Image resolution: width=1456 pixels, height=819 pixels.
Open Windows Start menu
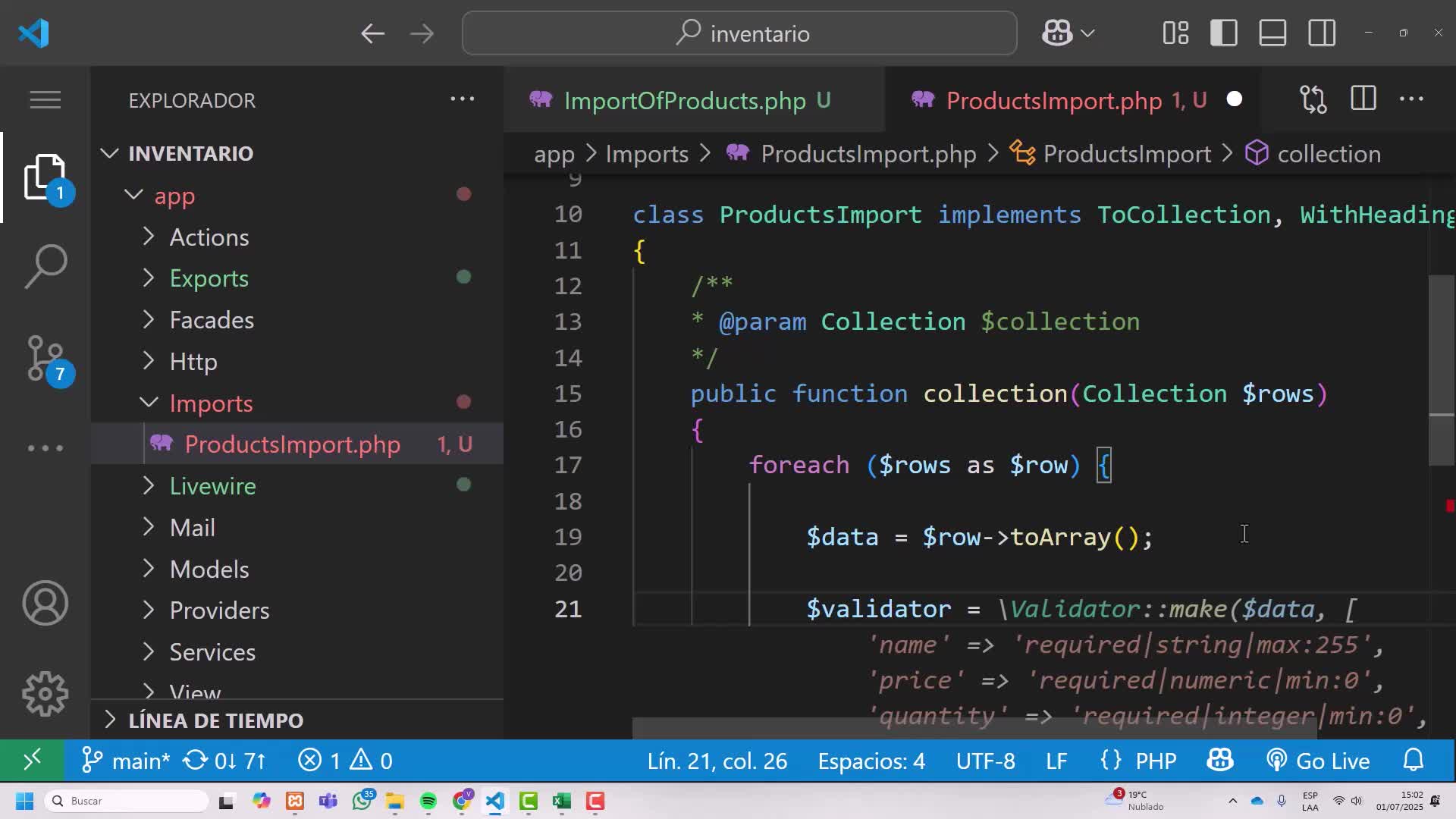pos(24,801)
